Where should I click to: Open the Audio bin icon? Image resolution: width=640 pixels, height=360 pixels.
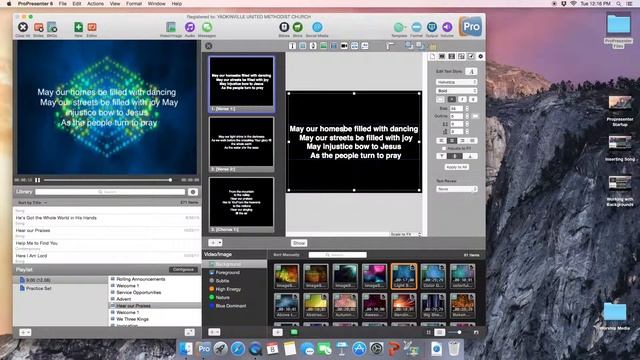pyautogui.click(x=190, y=27)
